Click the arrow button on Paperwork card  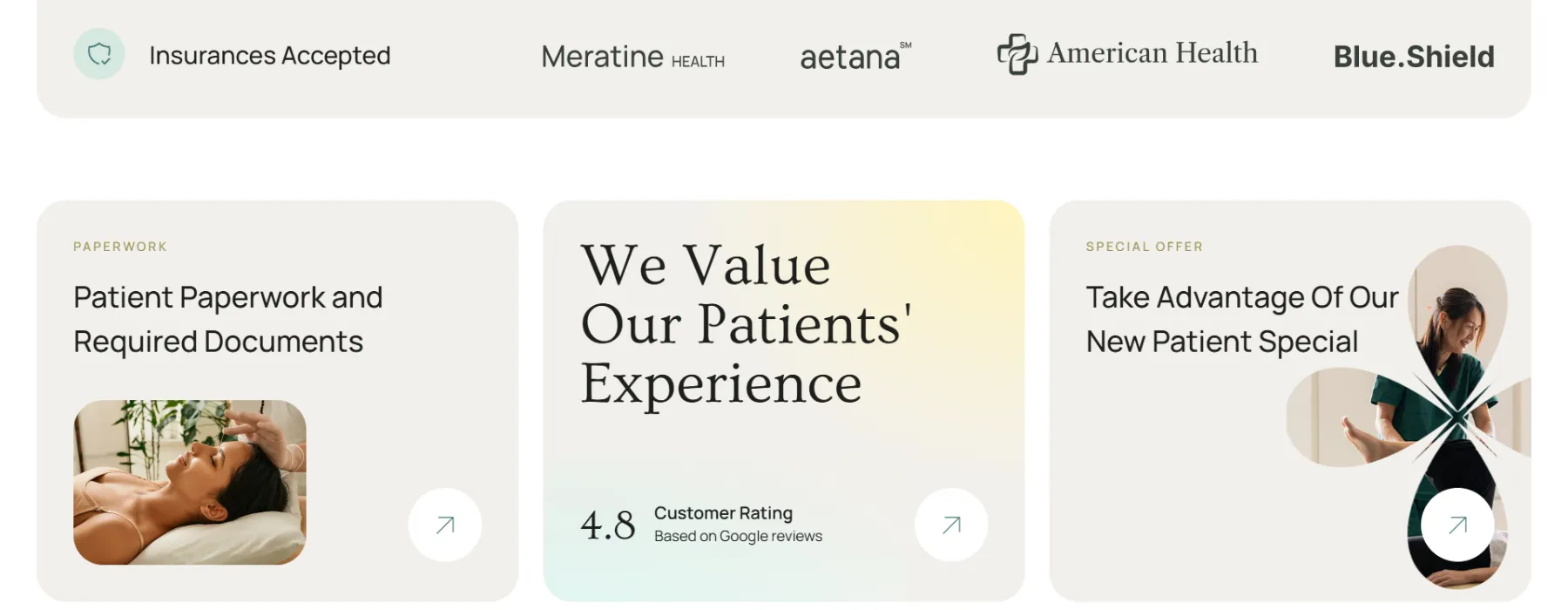445,525
